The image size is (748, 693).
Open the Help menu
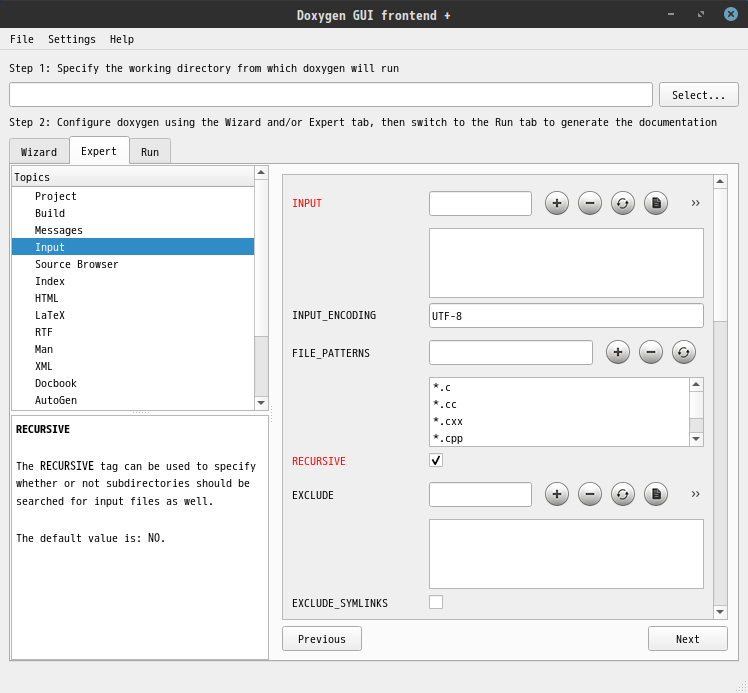click(122, 39)
